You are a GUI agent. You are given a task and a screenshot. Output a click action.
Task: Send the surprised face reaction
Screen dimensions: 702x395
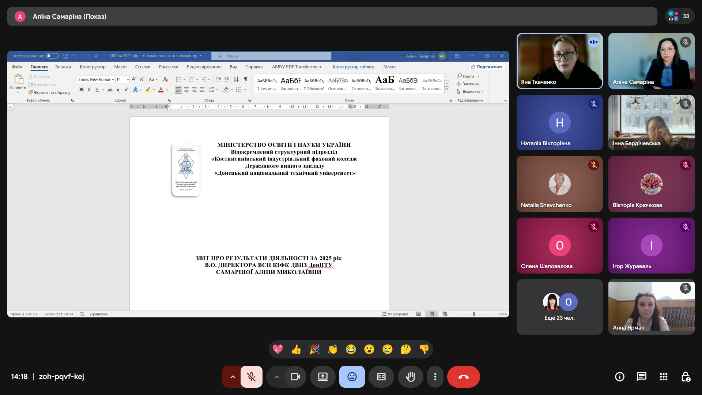(369, 349)
